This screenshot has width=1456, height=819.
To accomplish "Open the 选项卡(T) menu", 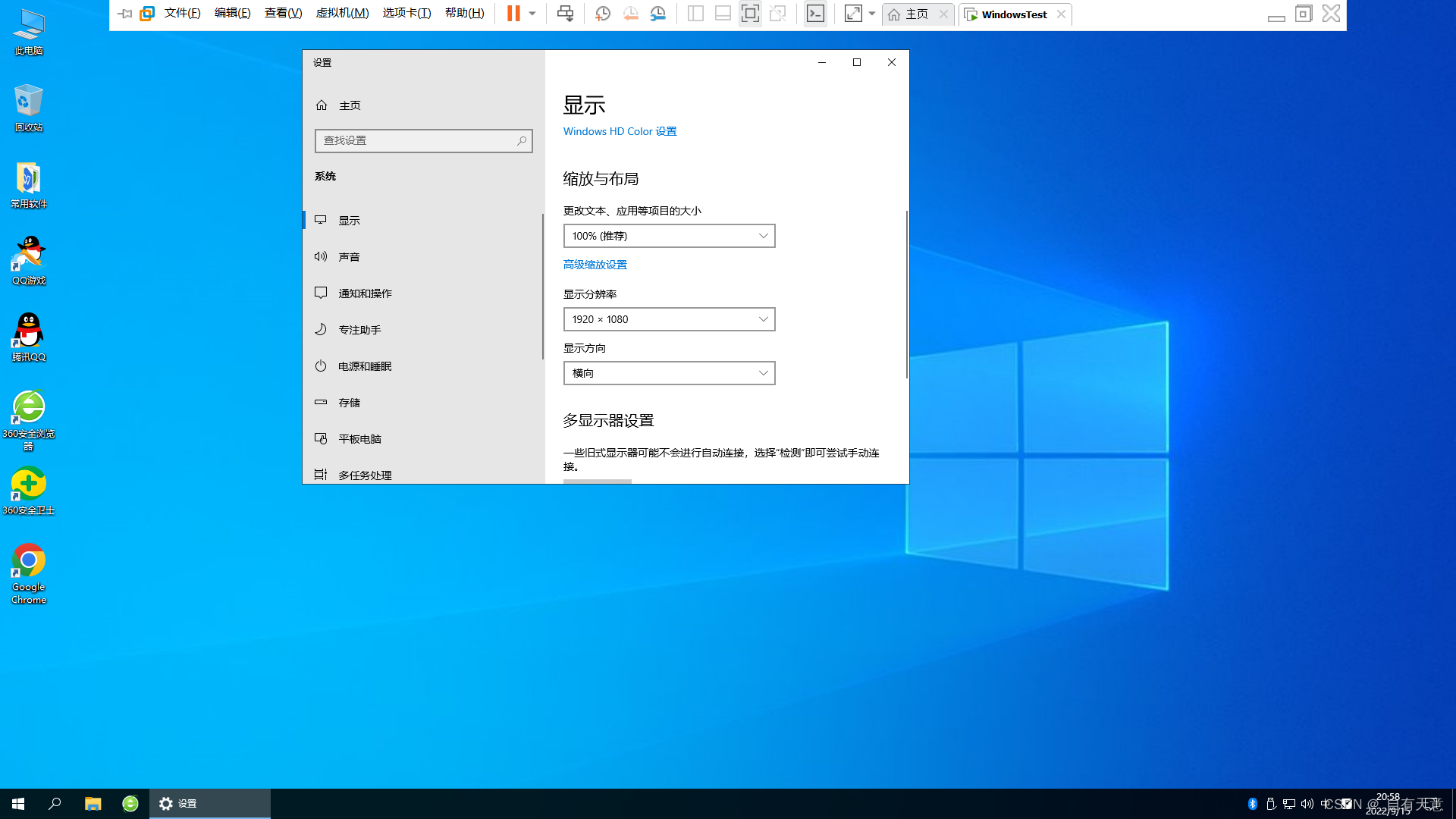I will click(406, 14).
